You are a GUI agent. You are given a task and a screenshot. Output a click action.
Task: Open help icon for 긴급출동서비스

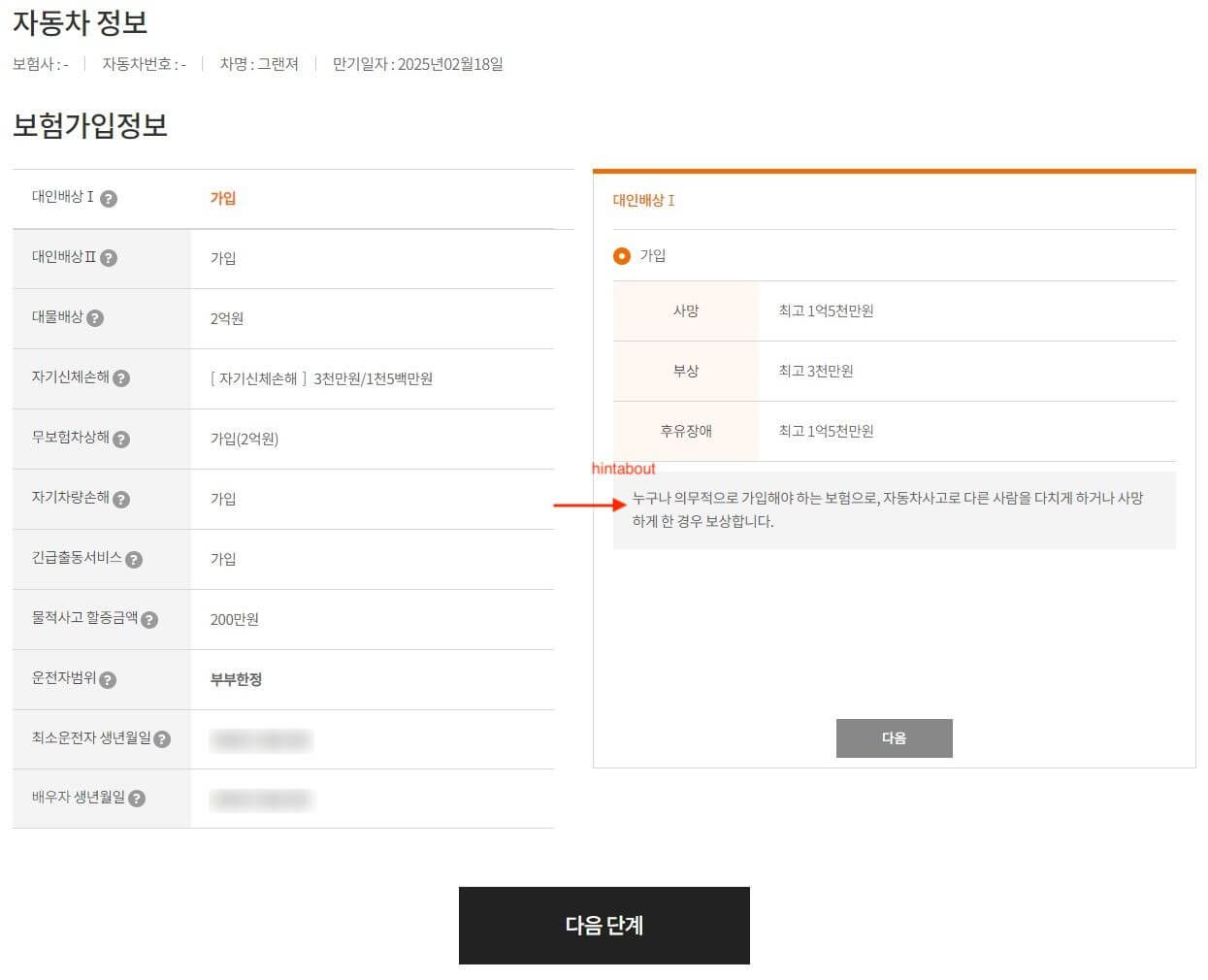pos(134,560)
